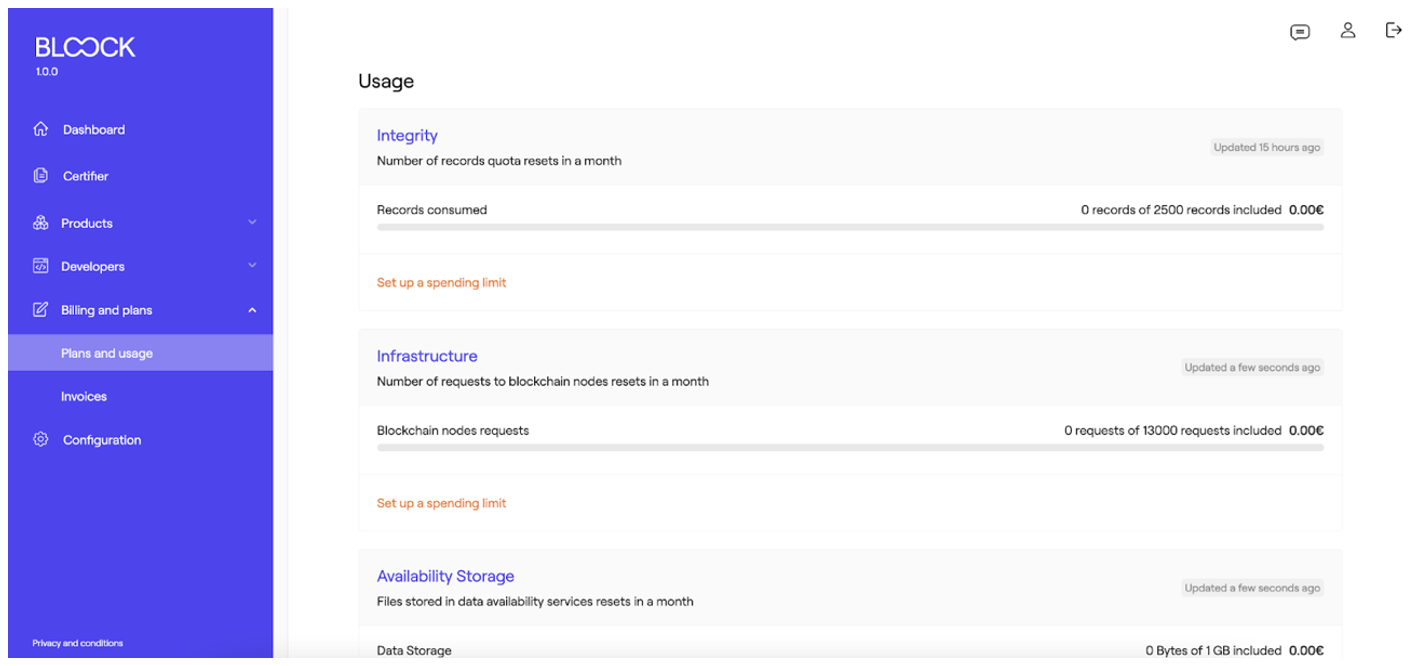The image size is (1428, 666).
Task: Click the Records consumed progress bar
Action: tap(850, 227)
